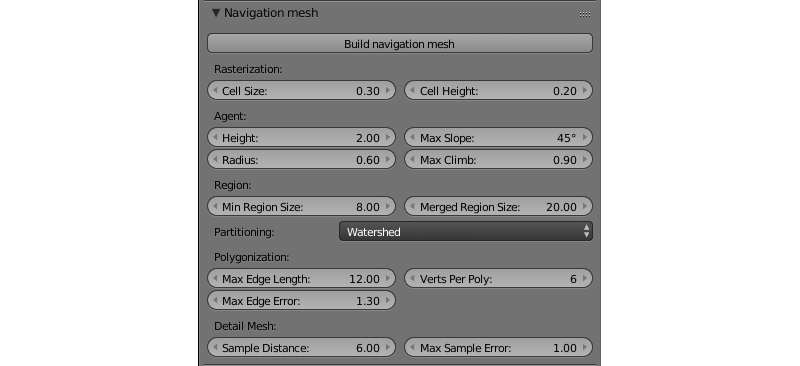The width and height of the screenshot is (800, 366).
Task: Click Build navigation mesh button
Action: (399, 43)
